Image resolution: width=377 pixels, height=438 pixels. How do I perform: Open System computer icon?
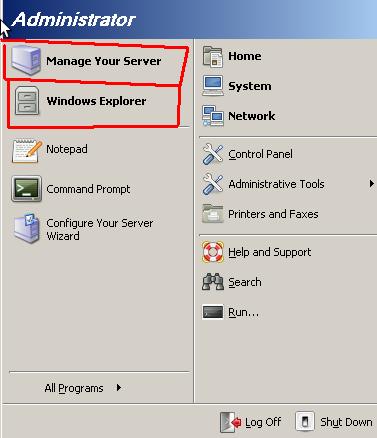(213, 86)
